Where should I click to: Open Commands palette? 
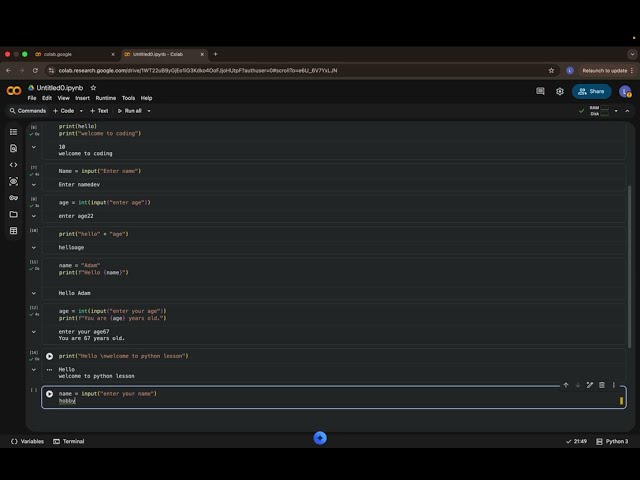[x=28, y=111]
